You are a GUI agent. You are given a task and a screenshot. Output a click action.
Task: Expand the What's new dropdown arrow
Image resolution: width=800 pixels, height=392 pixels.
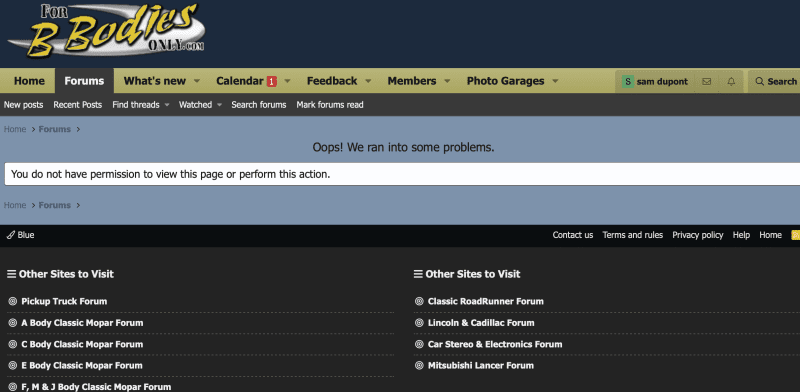click(196, 81)
